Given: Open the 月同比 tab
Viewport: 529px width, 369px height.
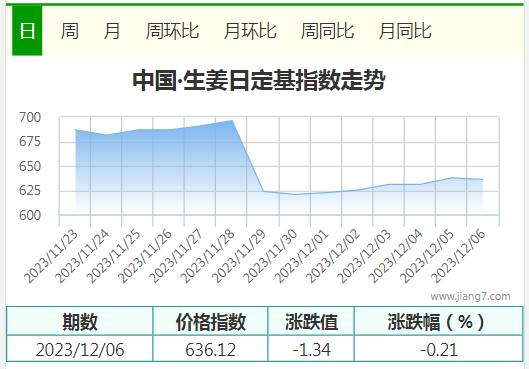Looking at the screenshot, I should tap(405, 31).
